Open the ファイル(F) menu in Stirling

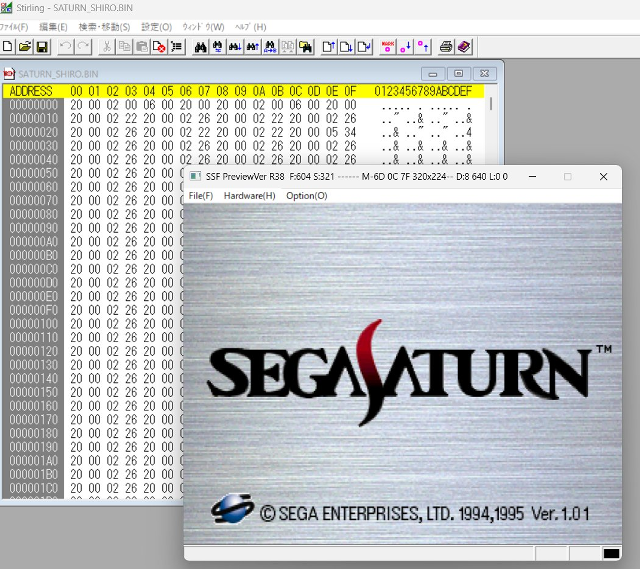click(14, 27)
